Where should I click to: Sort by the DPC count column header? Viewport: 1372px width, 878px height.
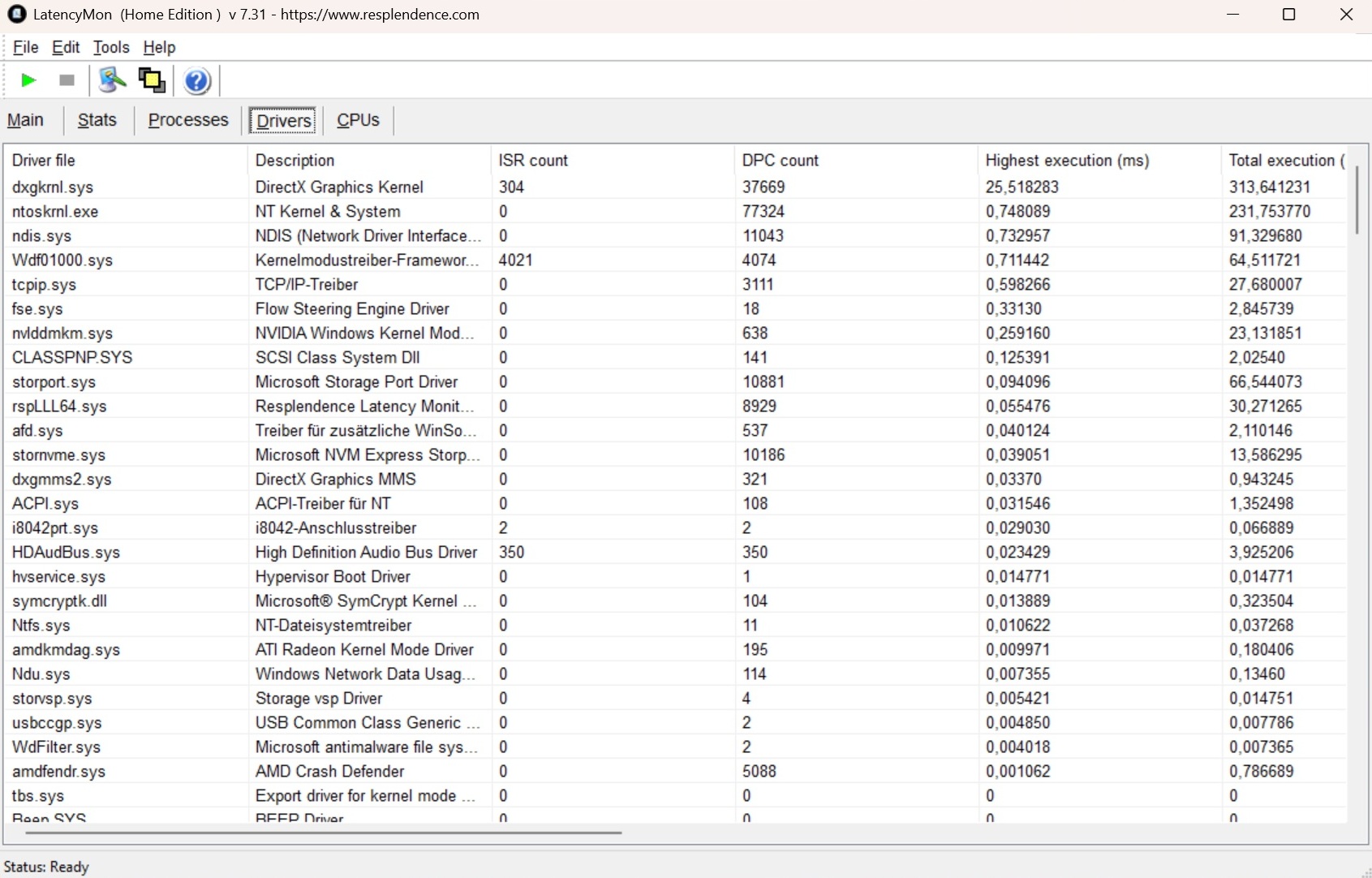click(856, 161)
